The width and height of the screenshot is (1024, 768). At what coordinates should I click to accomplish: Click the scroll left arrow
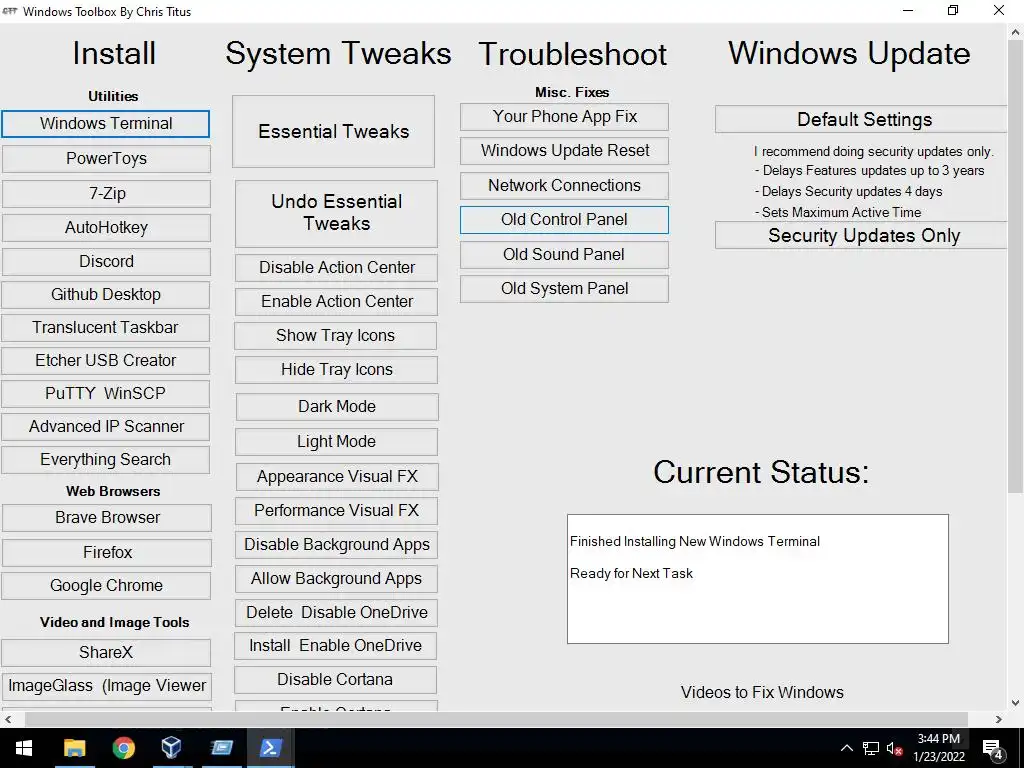coord(8,719)
